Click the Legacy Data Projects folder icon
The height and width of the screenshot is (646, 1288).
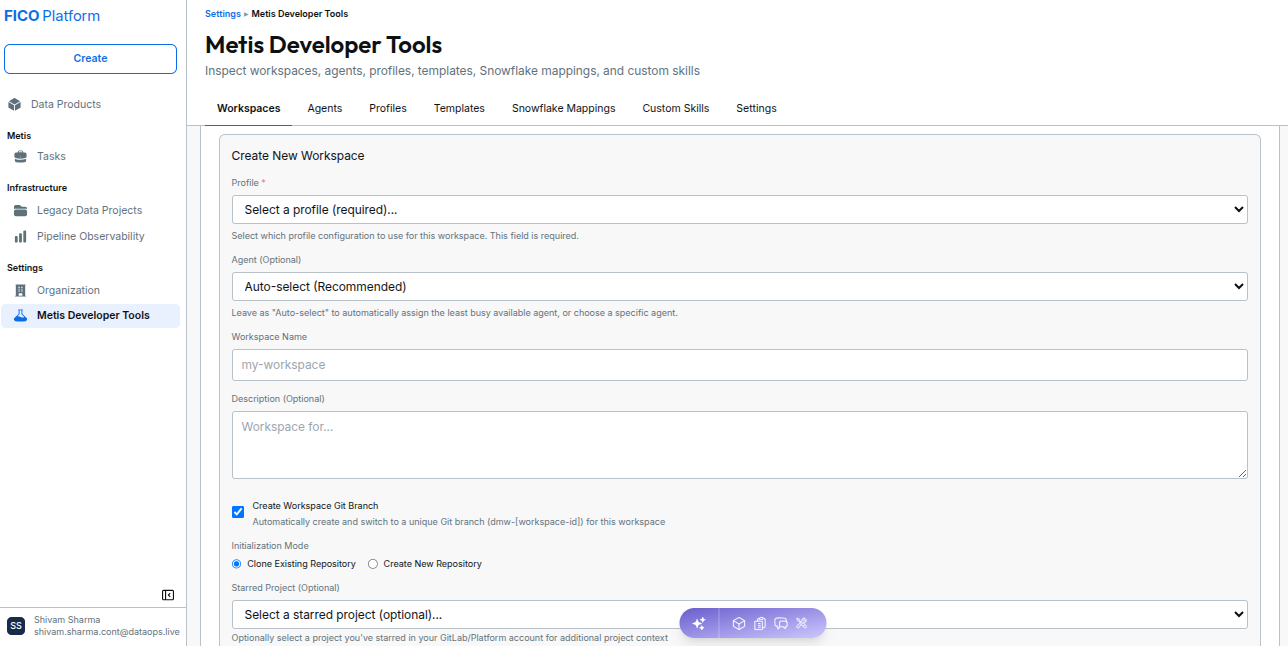20,210
